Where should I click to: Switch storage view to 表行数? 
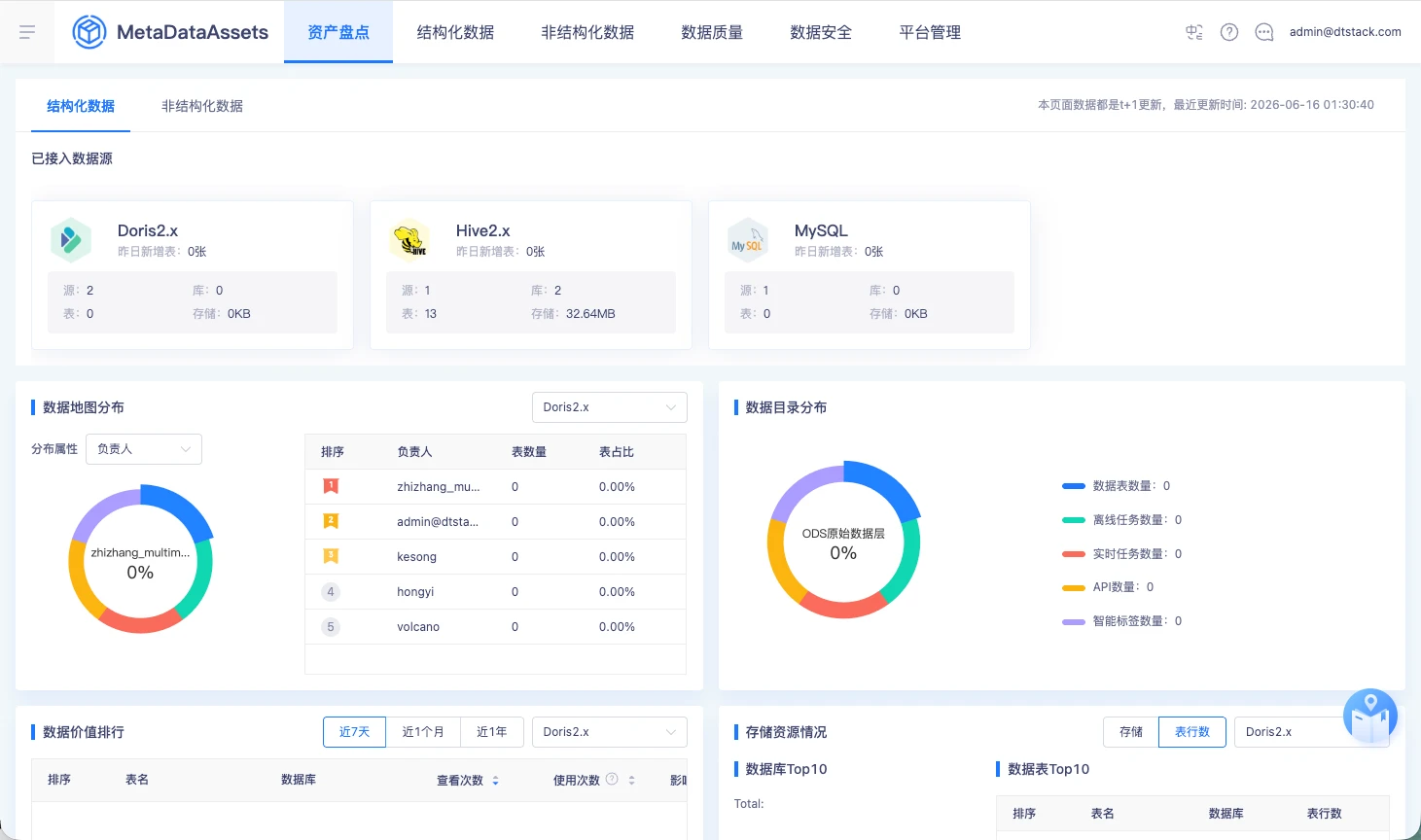click(x=1192, y=732)
